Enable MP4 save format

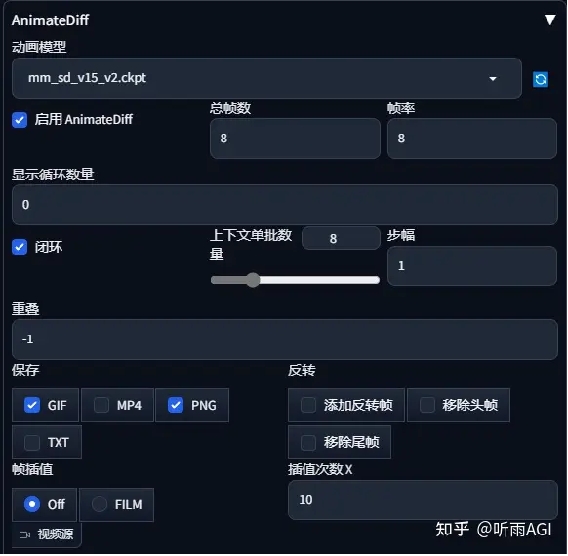click(101, 405)
